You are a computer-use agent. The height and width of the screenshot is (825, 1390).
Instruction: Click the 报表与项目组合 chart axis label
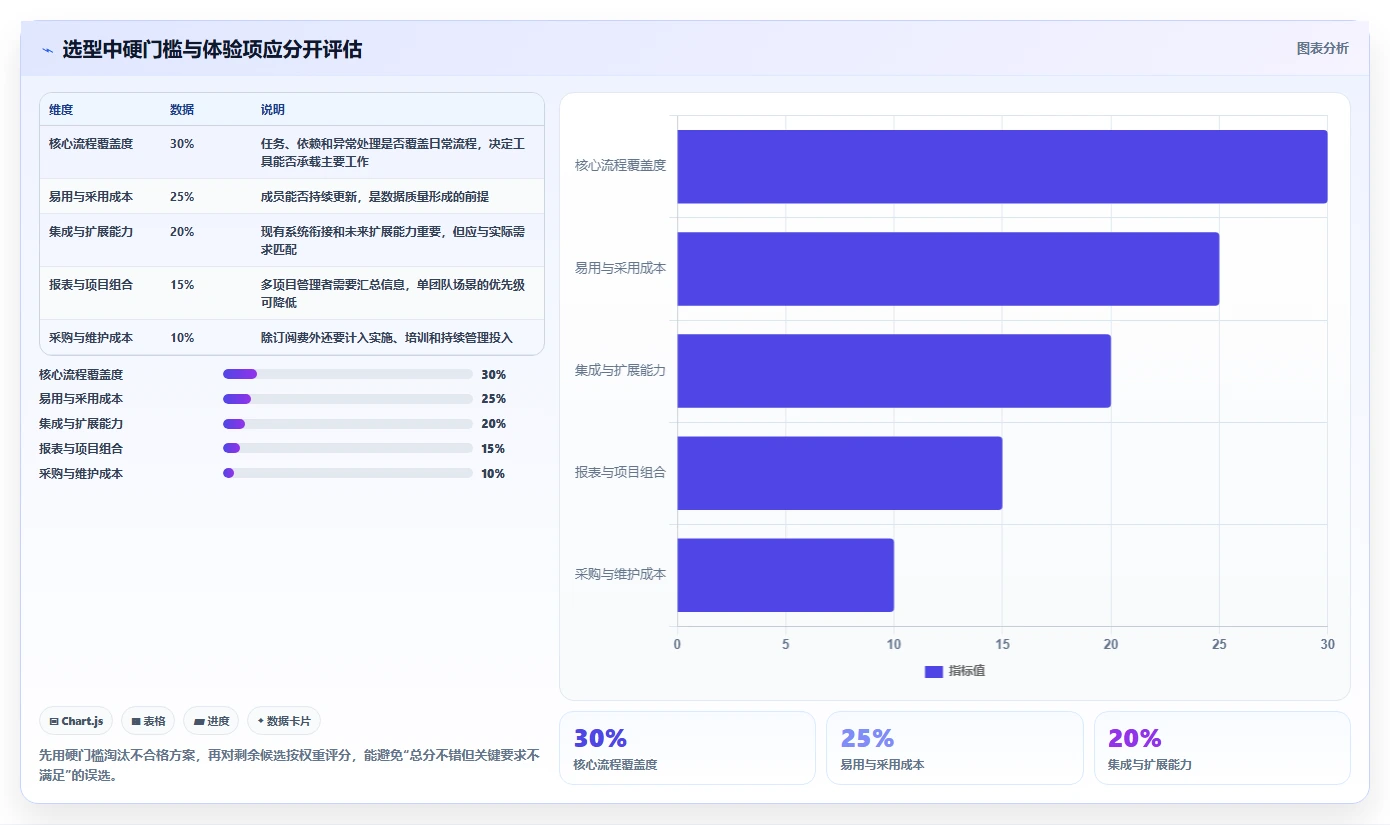pos(620,472)
